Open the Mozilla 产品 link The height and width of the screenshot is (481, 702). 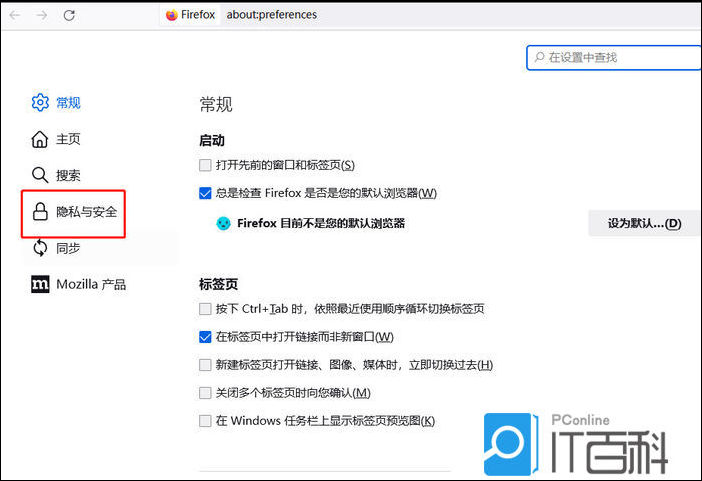pyautogui.click(x=91, y=284)
